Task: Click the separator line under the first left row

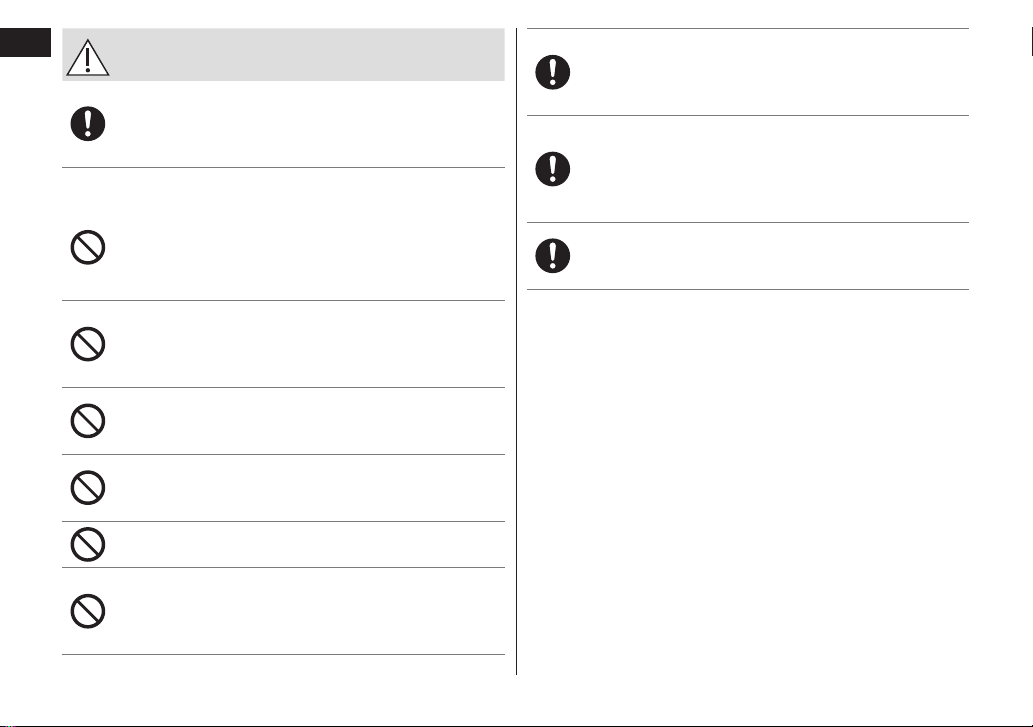Action: coord(283,167)
